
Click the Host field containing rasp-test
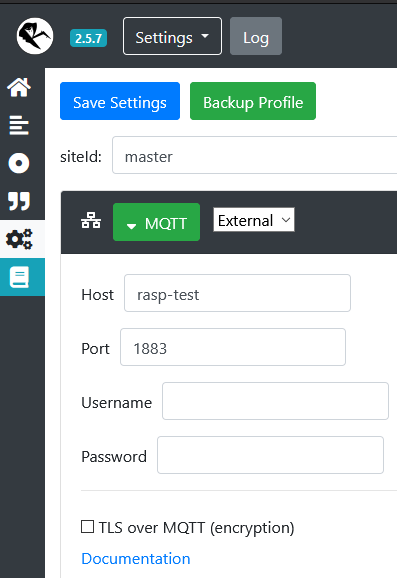(237, 293)
